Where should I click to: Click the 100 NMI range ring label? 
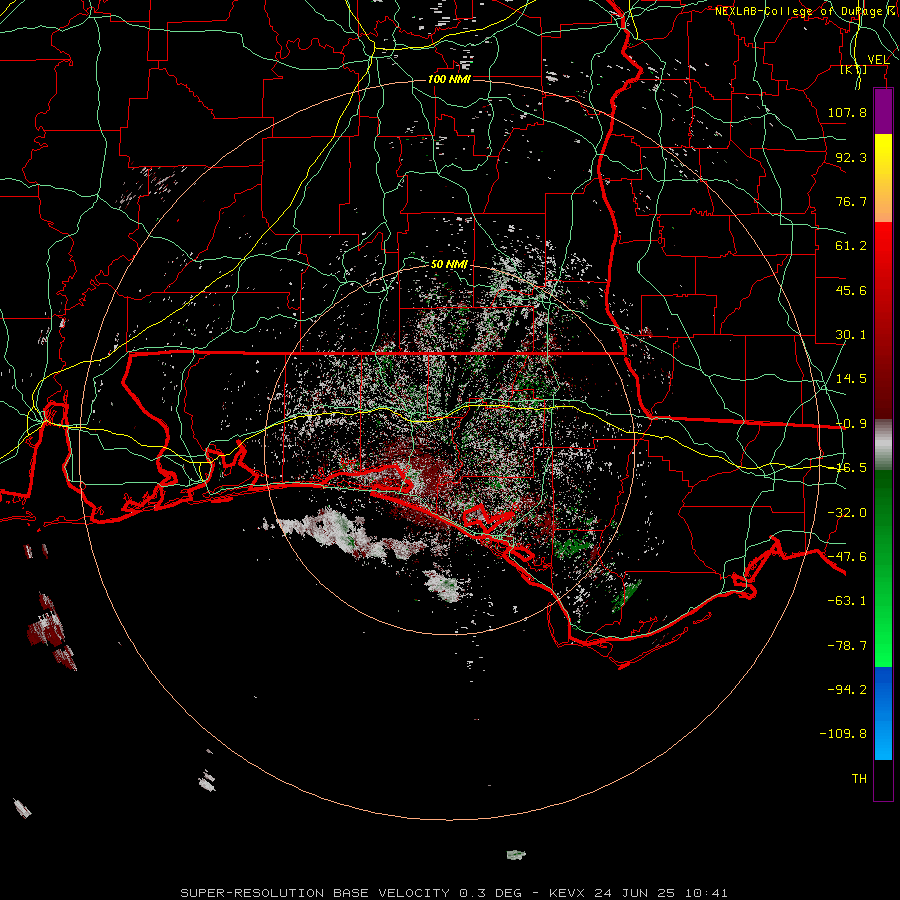point(449,79)
